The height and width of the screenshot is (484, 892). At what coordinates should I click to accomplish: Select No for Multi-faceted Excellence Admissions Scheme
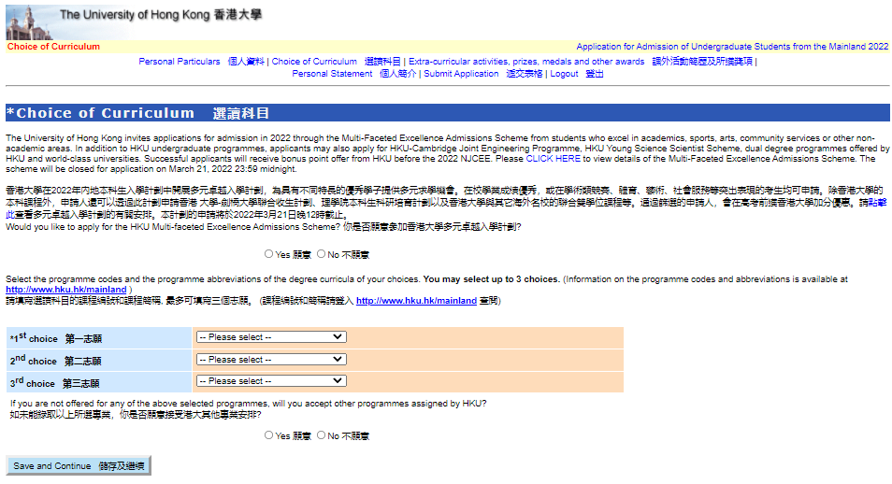pos(321,254)
